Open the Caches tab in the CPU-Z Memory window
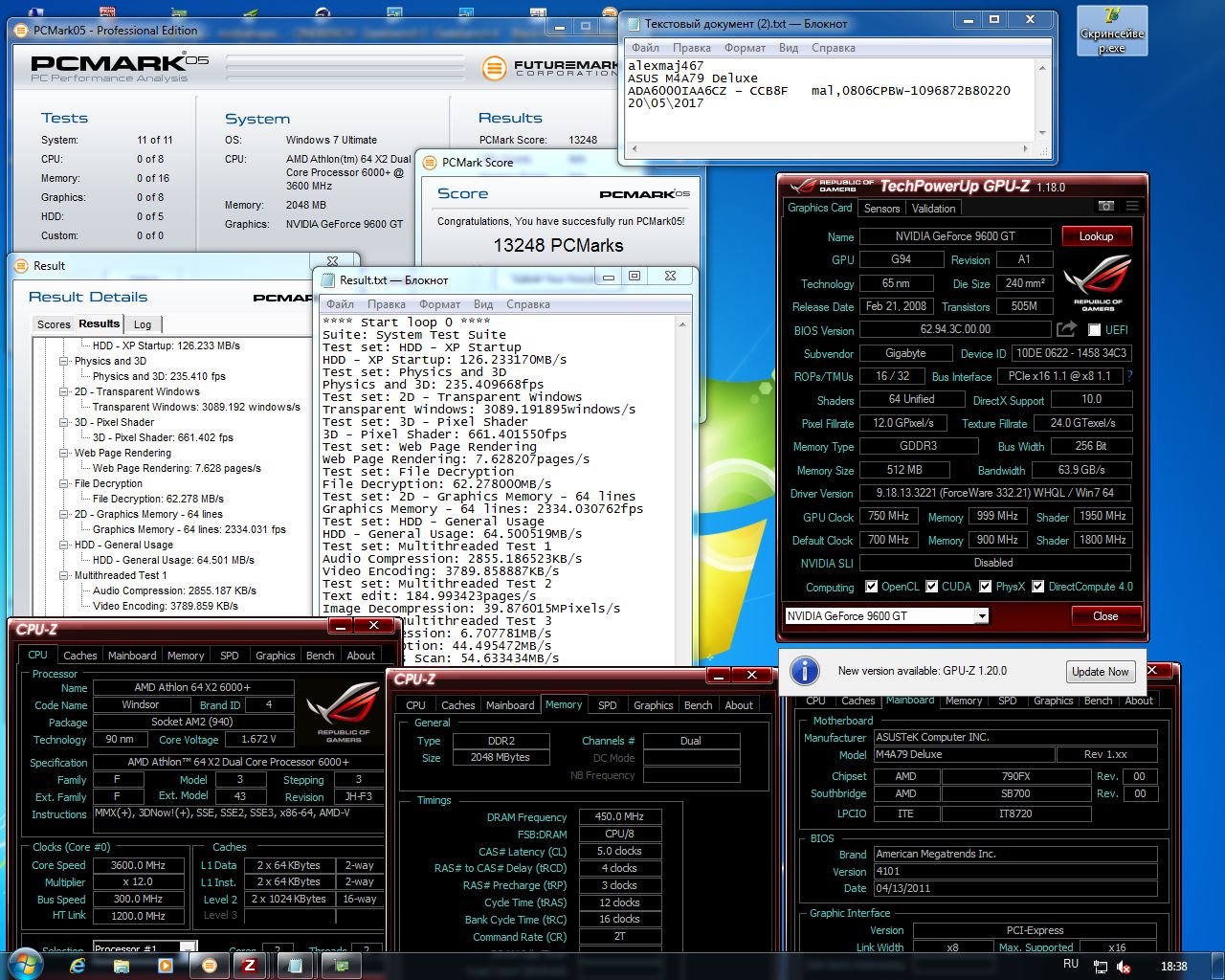 point(458,705)
